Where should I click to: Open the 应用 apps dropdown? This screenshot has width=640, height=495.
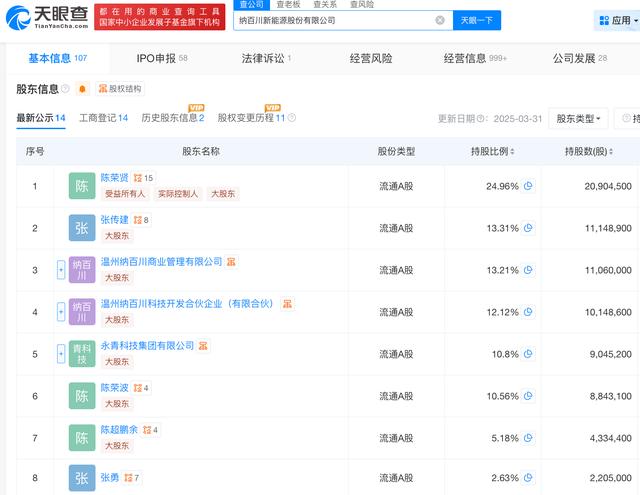tap(617, 20)
